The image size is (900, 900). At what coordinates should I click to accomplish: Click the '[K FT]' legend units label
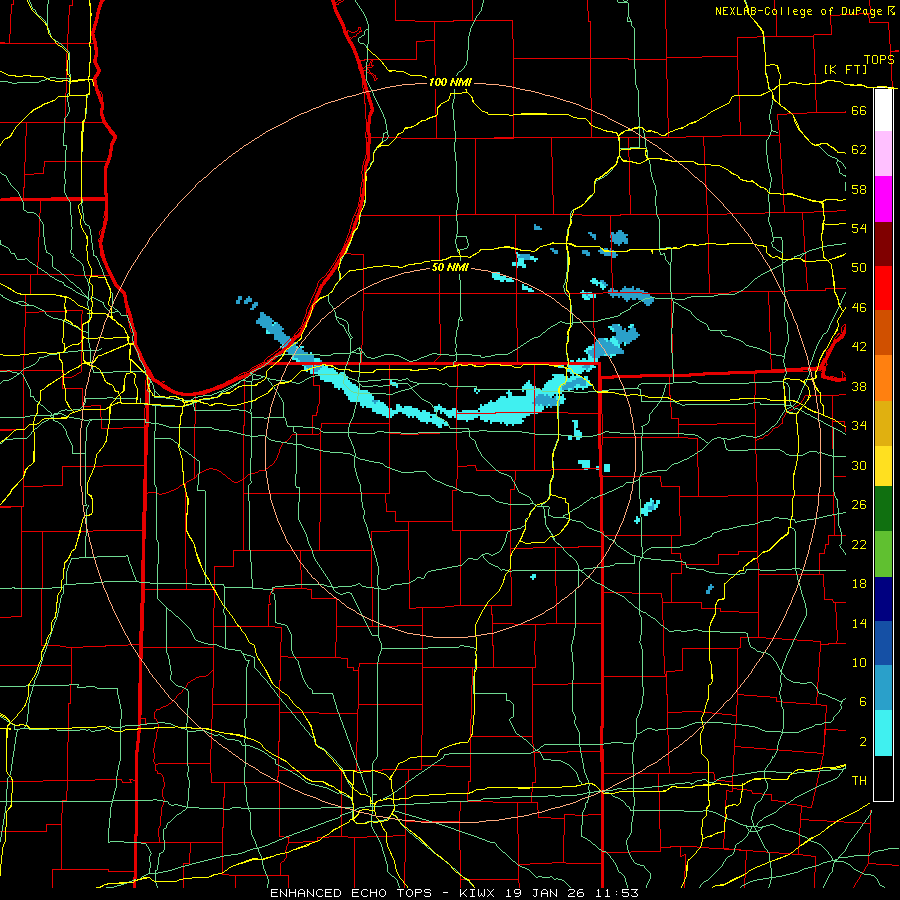pos(845,70)
